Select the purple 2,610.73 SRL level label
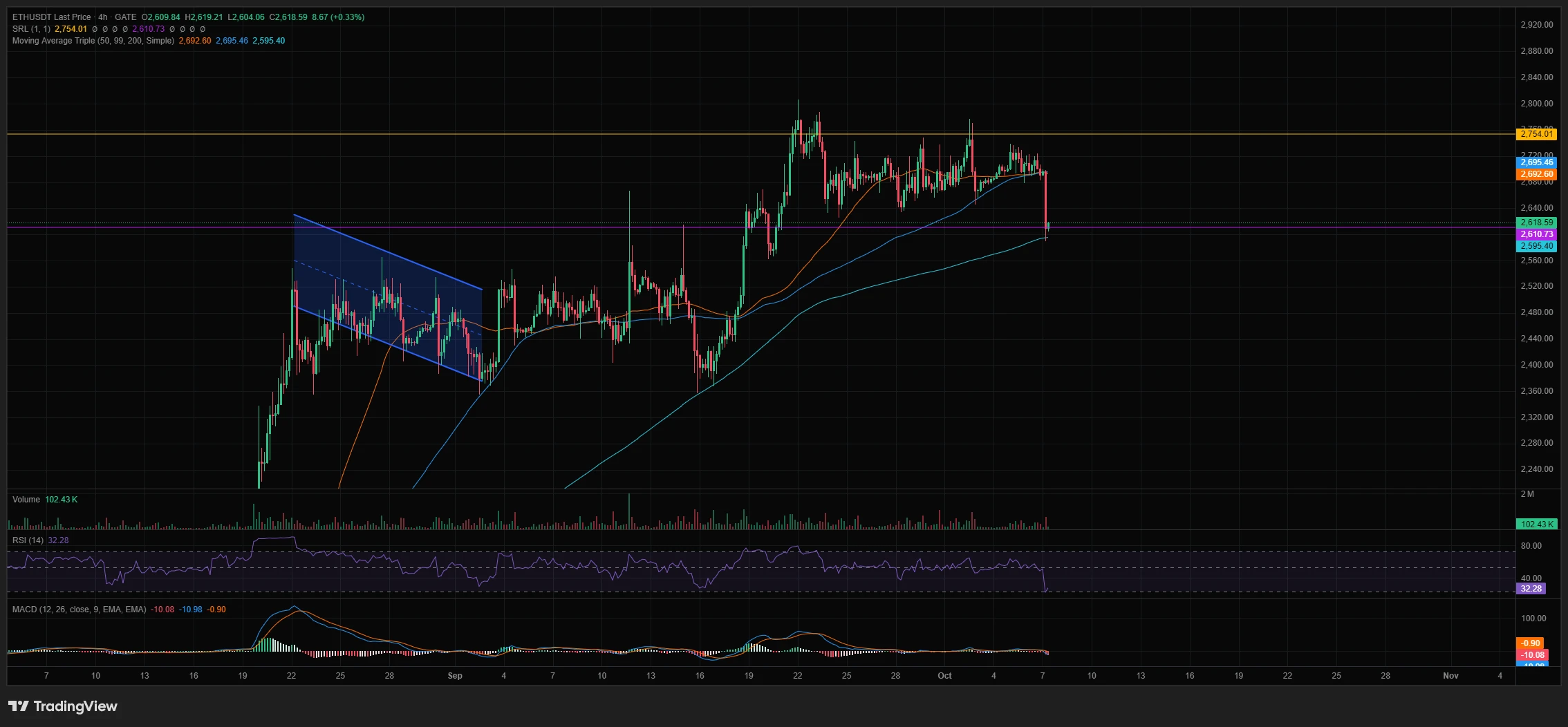 (x=1536, y=234)
